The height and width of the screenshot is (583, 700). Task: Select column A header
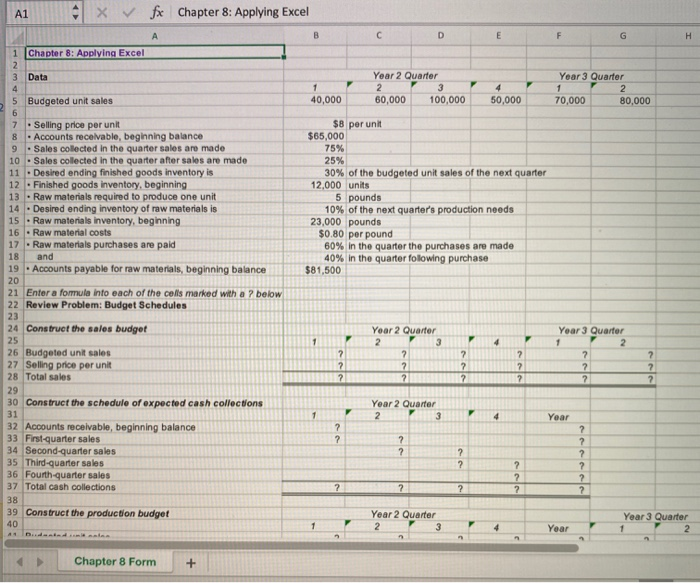click(154, 36)
